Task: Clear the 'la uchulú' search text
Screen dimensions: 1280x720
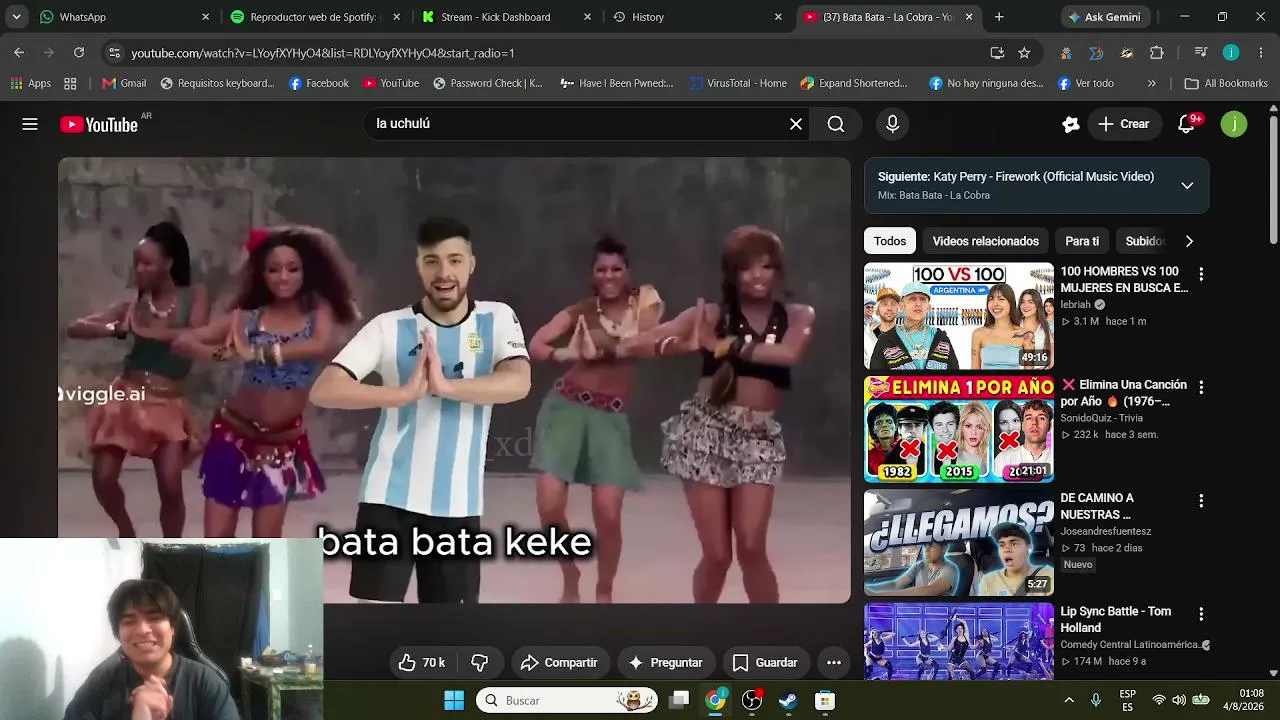Action: click(x=796, y=124)
